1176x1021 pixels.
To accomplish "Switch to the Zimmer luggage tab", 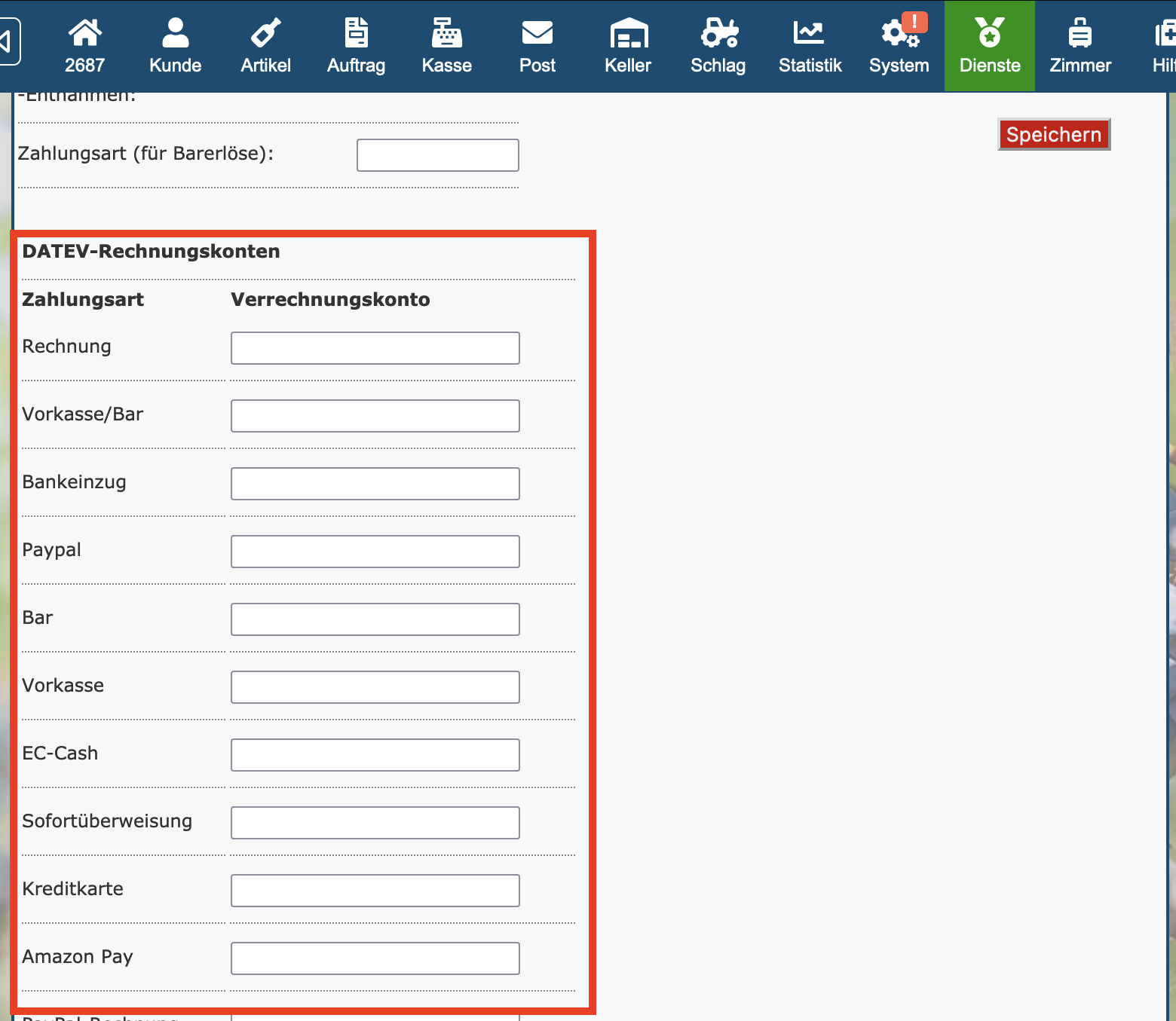I will point(1080,46).
